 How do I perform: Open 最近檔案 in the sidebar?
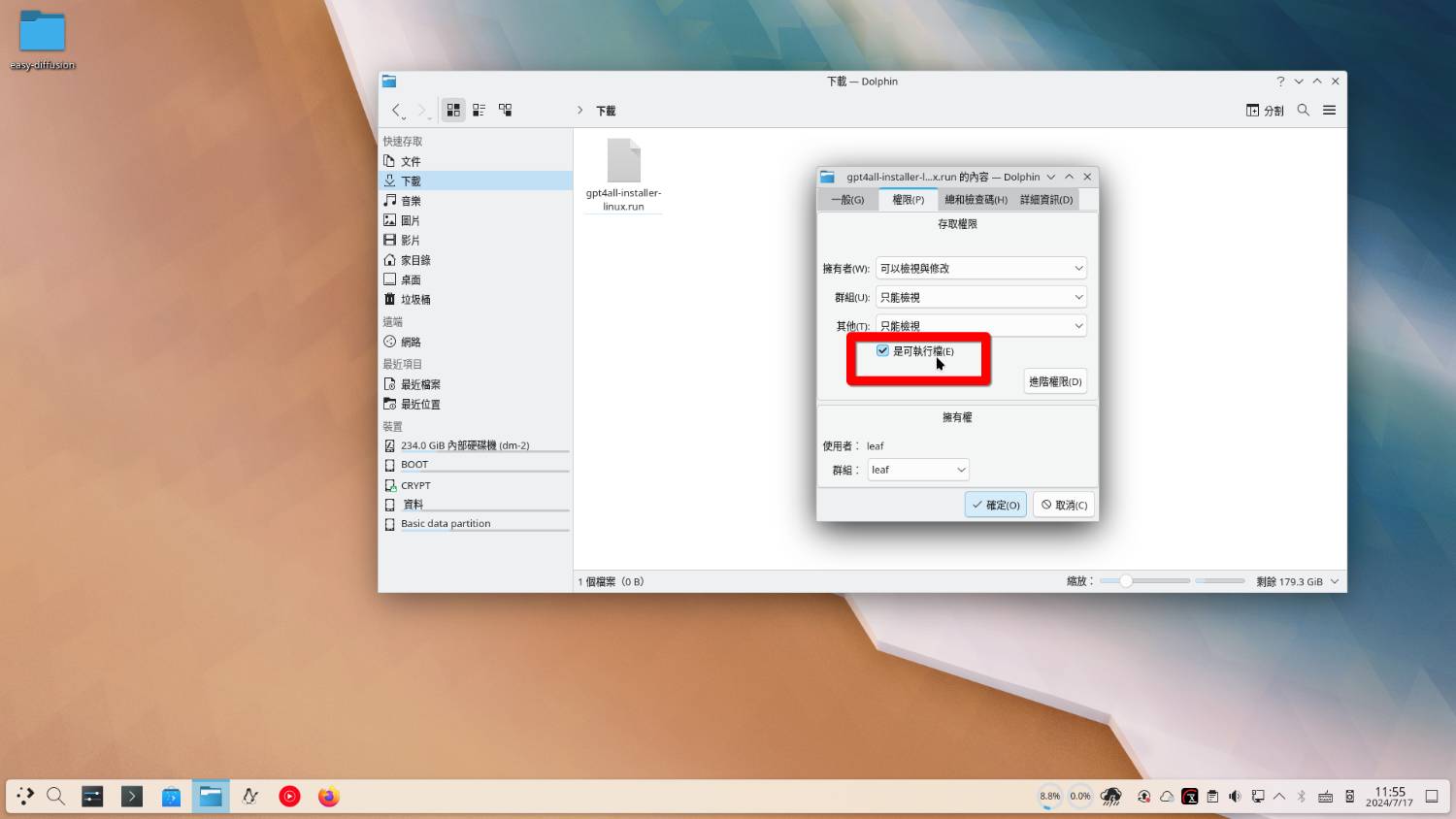(475, 384)
